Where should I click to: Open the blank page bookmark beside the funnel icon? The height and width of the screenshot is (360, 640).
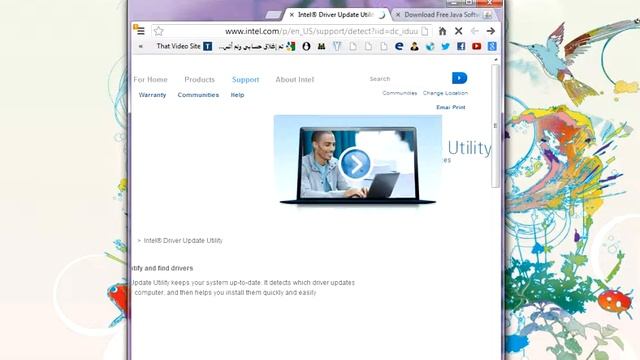(x=353, y=47)
